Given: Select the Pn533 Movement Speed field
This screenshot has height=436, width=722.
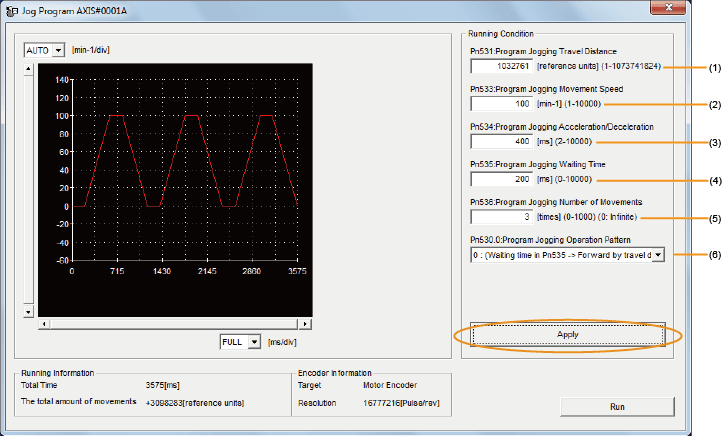Looking at the screenshot, I should [502, 103].
